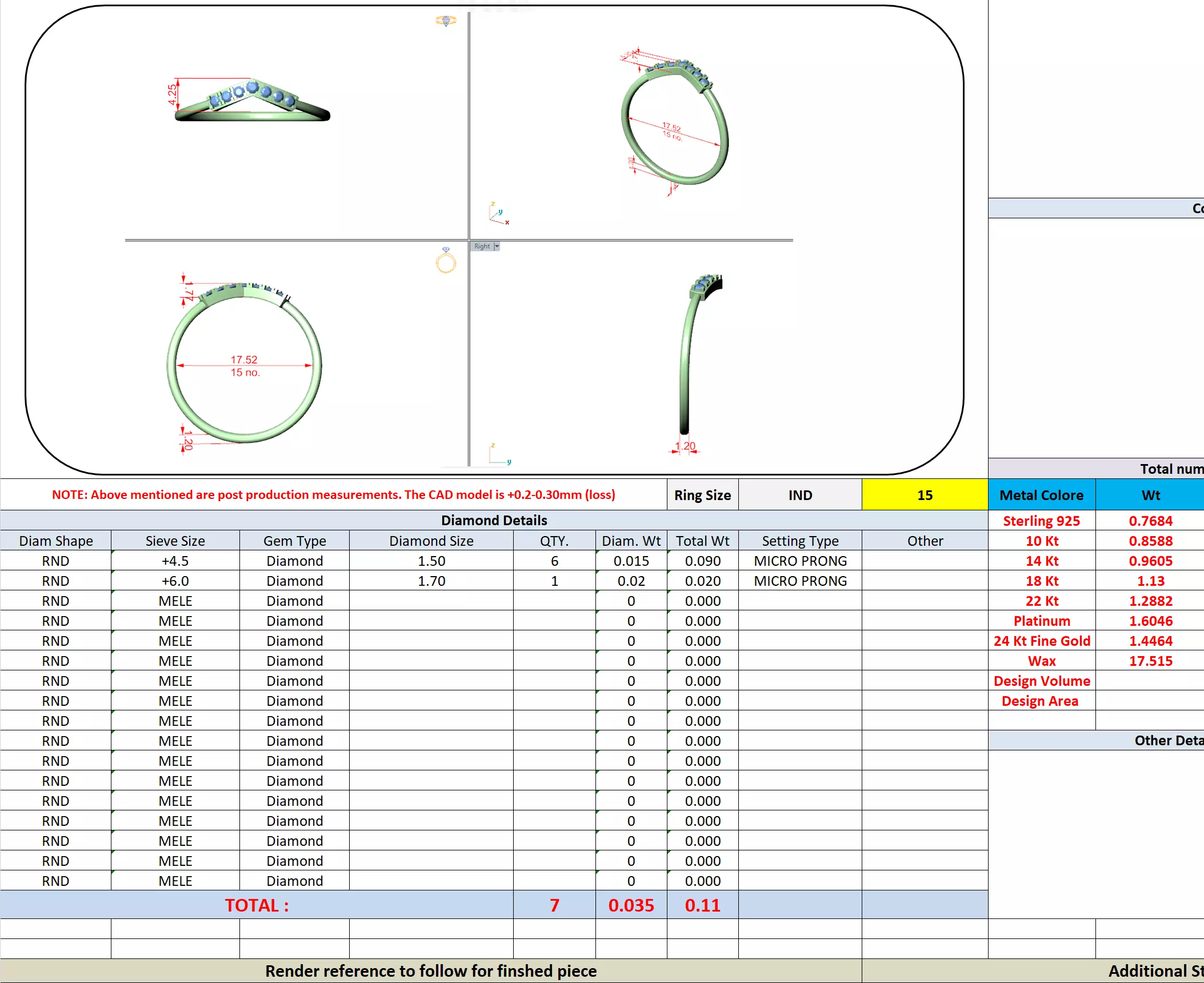Image resolution: width=1204 pixels, height=983 pixels.
Task: Click Diamond Size value 1.70
Action: [431, 581]
